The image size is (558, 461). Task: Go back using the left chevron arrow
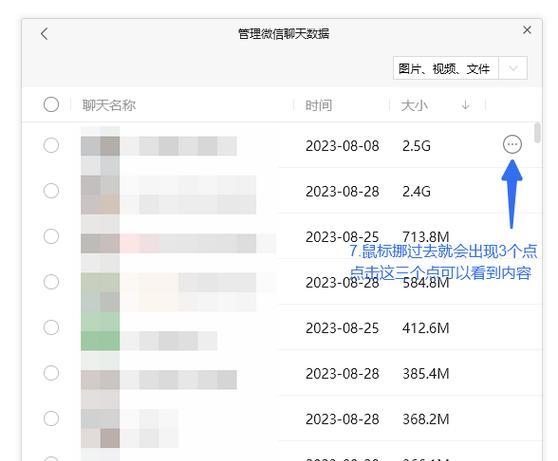[x=44, y=34]
